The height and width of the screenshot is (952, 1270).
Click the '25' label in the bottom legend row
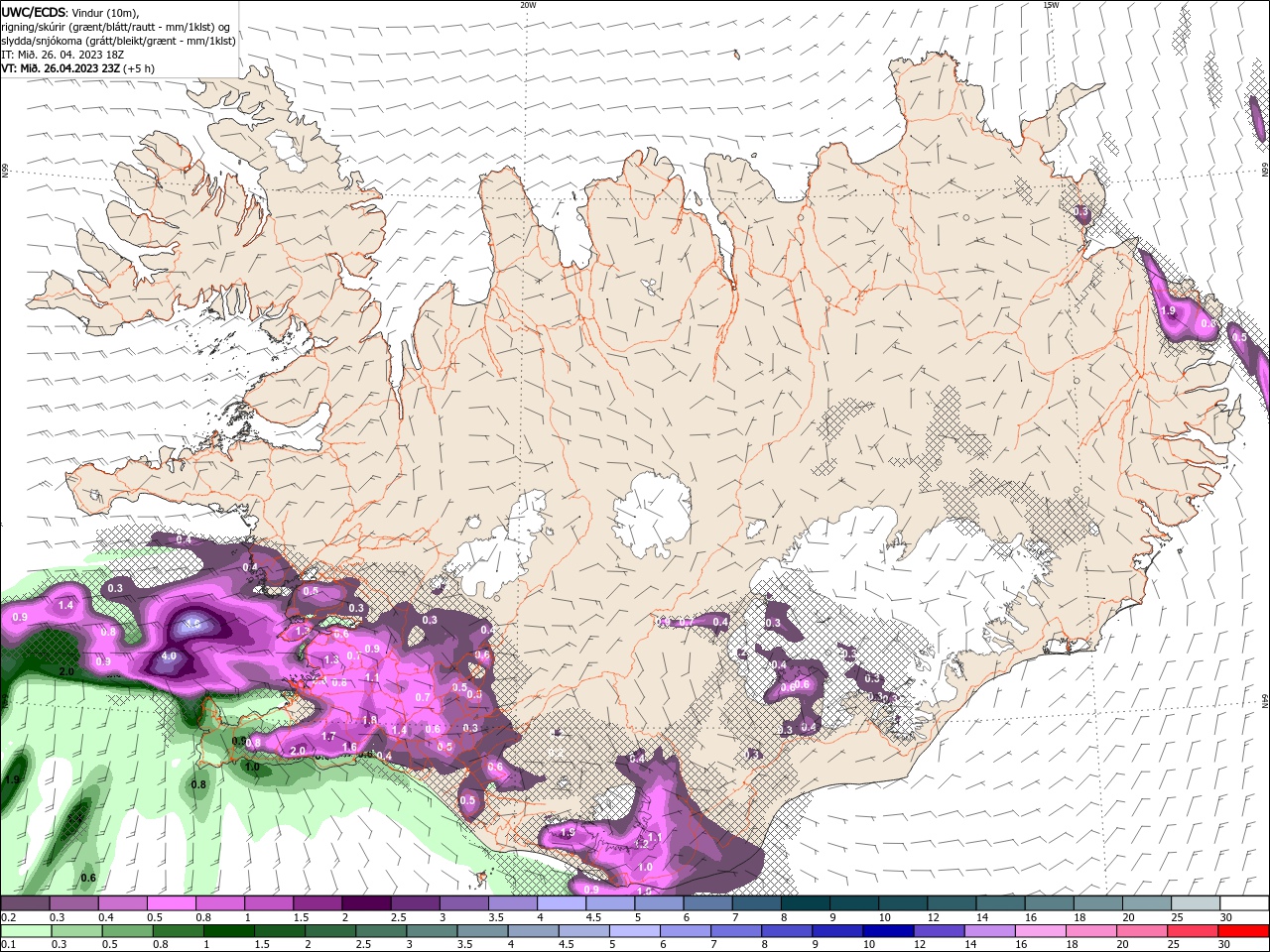1174,944
